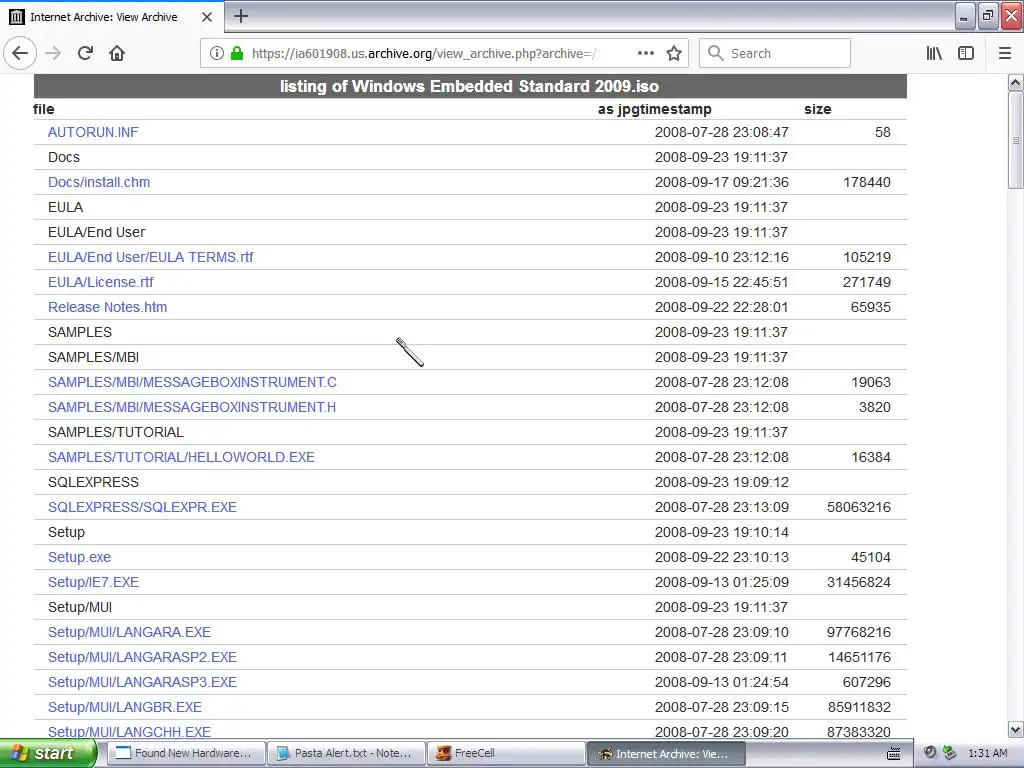The height and width of the screenshot is (768, 1024).
Task: Open page actions three-dot menu
Action: pyautogui.click(x=646, y=53)
